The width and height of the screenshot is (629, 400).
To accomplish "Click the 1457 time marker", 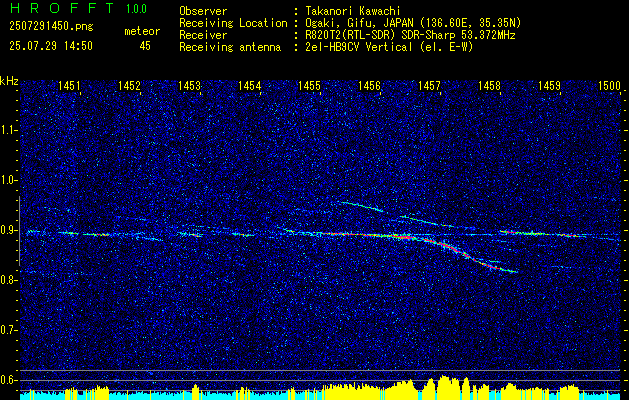I will 429,86.
